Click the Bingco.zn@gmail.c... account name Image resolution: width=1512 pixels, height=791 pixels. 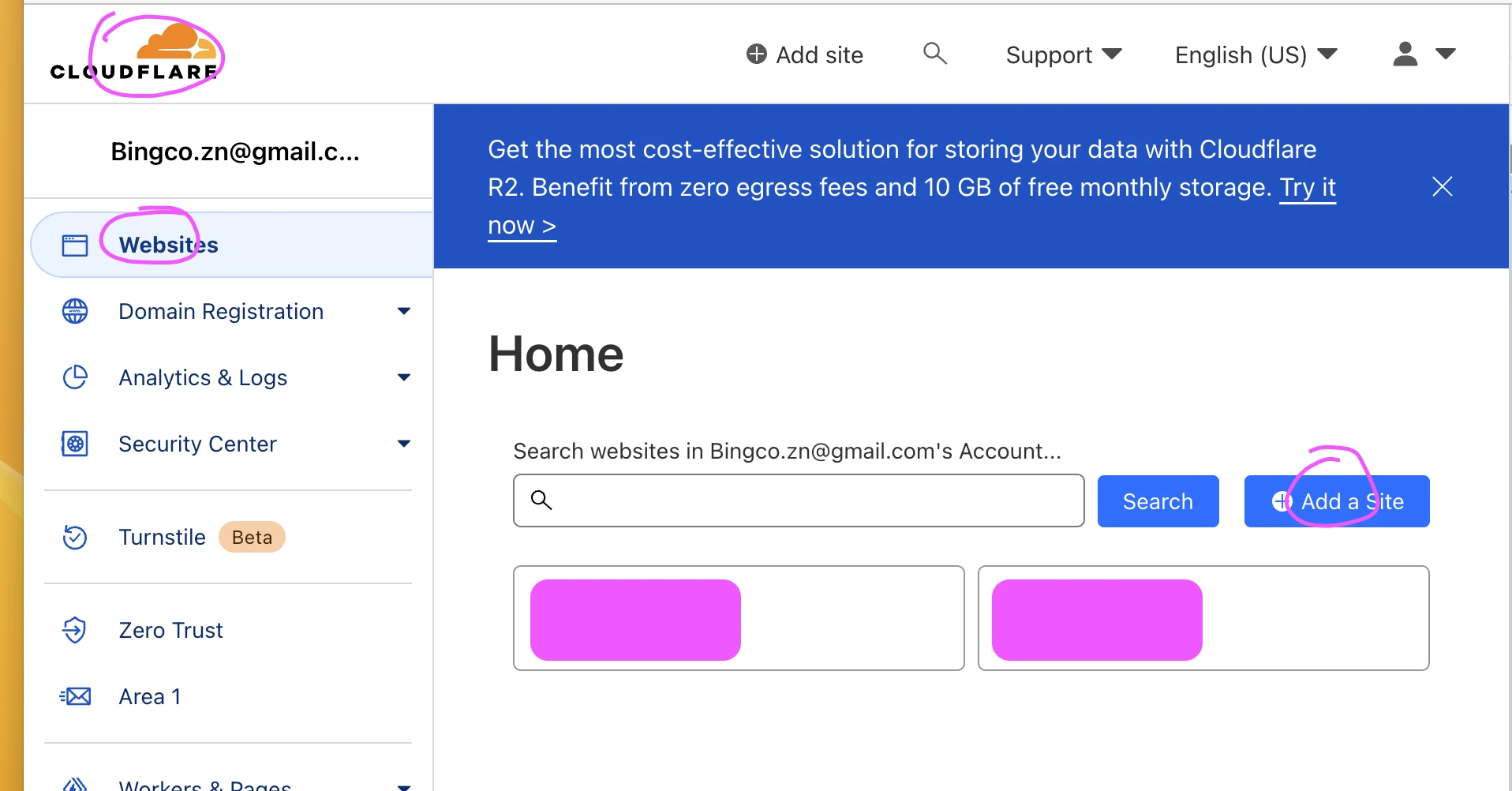pyautogui.click(x=235, y=152)
